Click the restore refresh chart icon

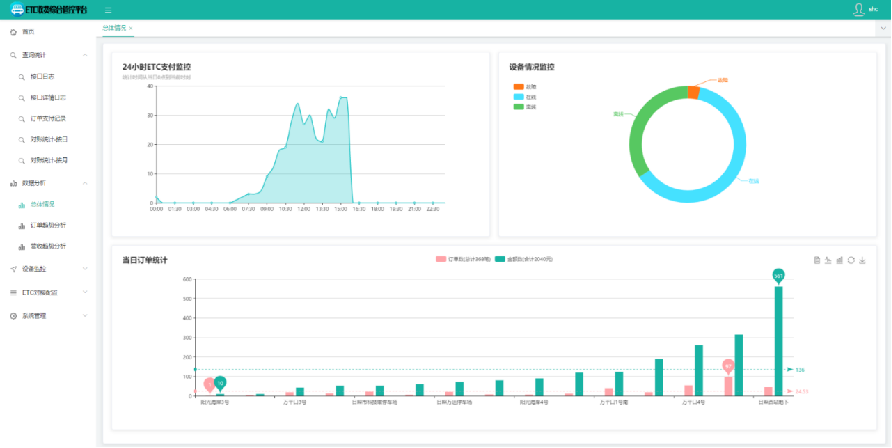pos(850,260)
